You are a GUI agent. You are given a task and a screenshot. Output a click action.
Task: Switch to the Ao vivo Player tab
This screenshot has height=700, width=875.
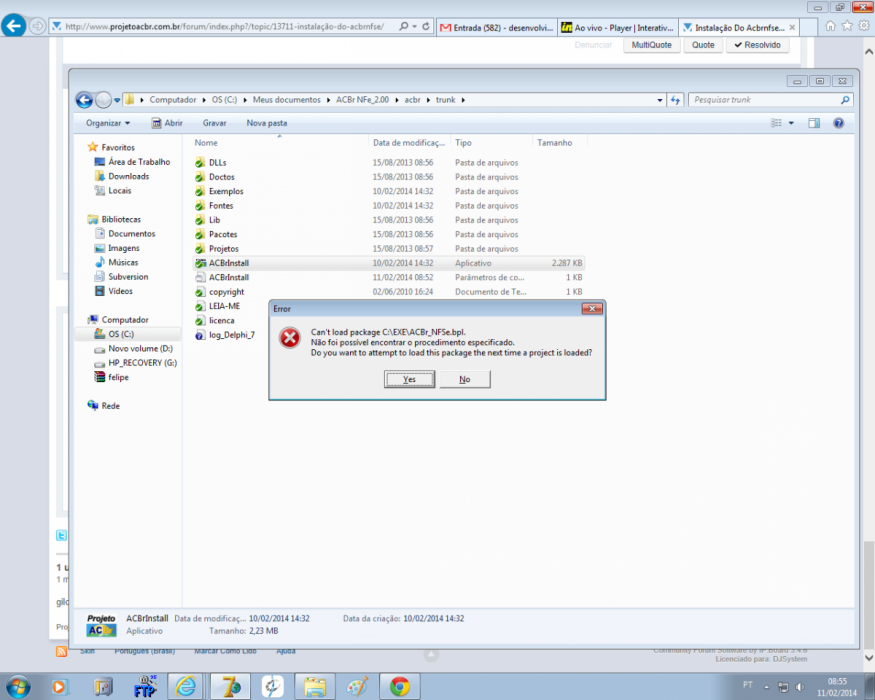click(x=617, y=27)
